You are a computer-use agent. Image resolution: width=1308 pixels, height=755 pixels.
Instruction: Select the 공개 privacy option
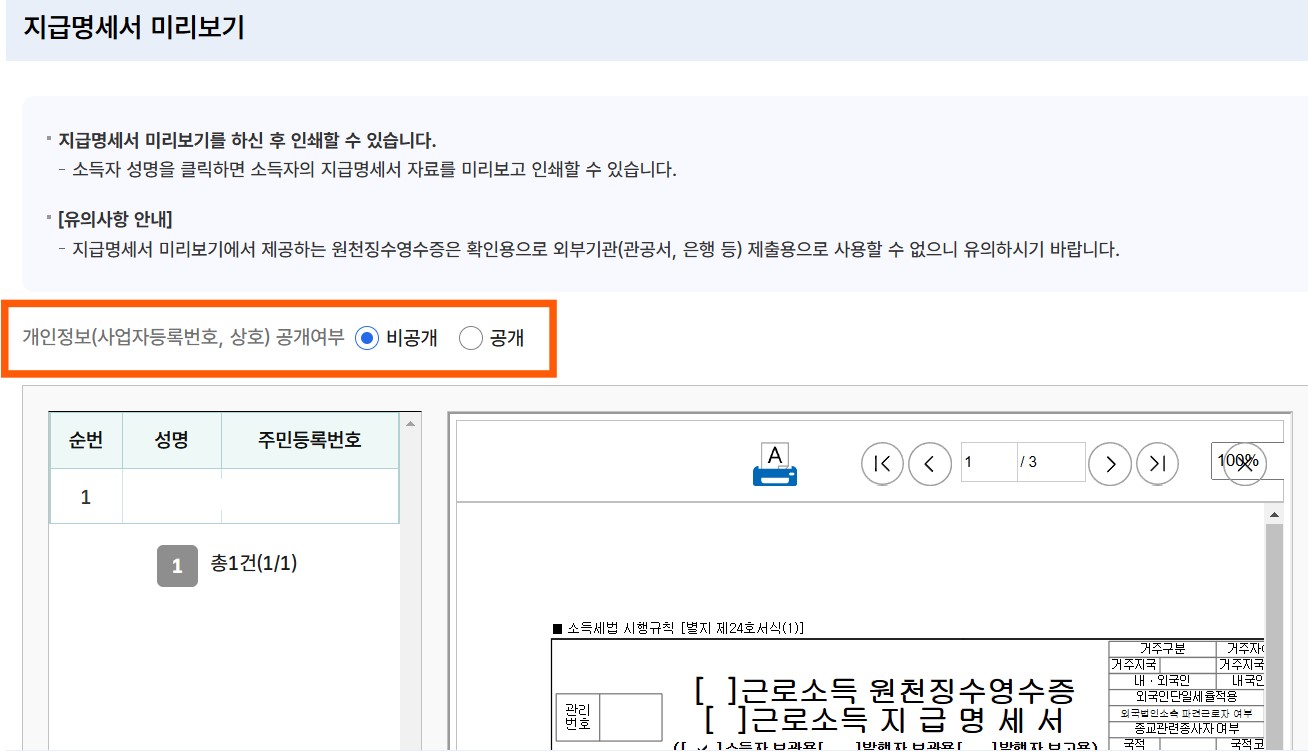tap(470, 337)
